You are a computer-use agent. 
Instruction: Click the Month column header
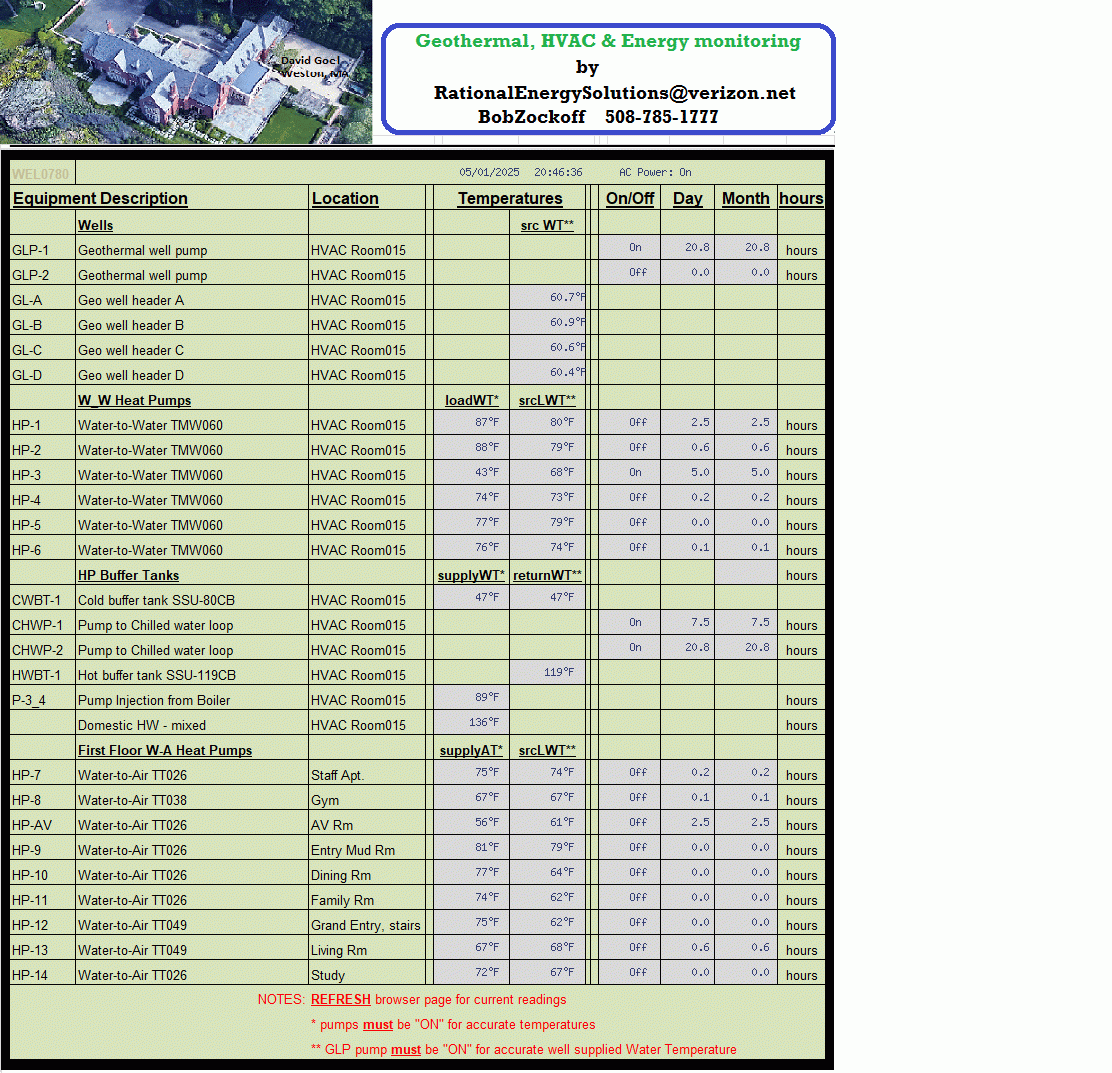coord(745,199)
